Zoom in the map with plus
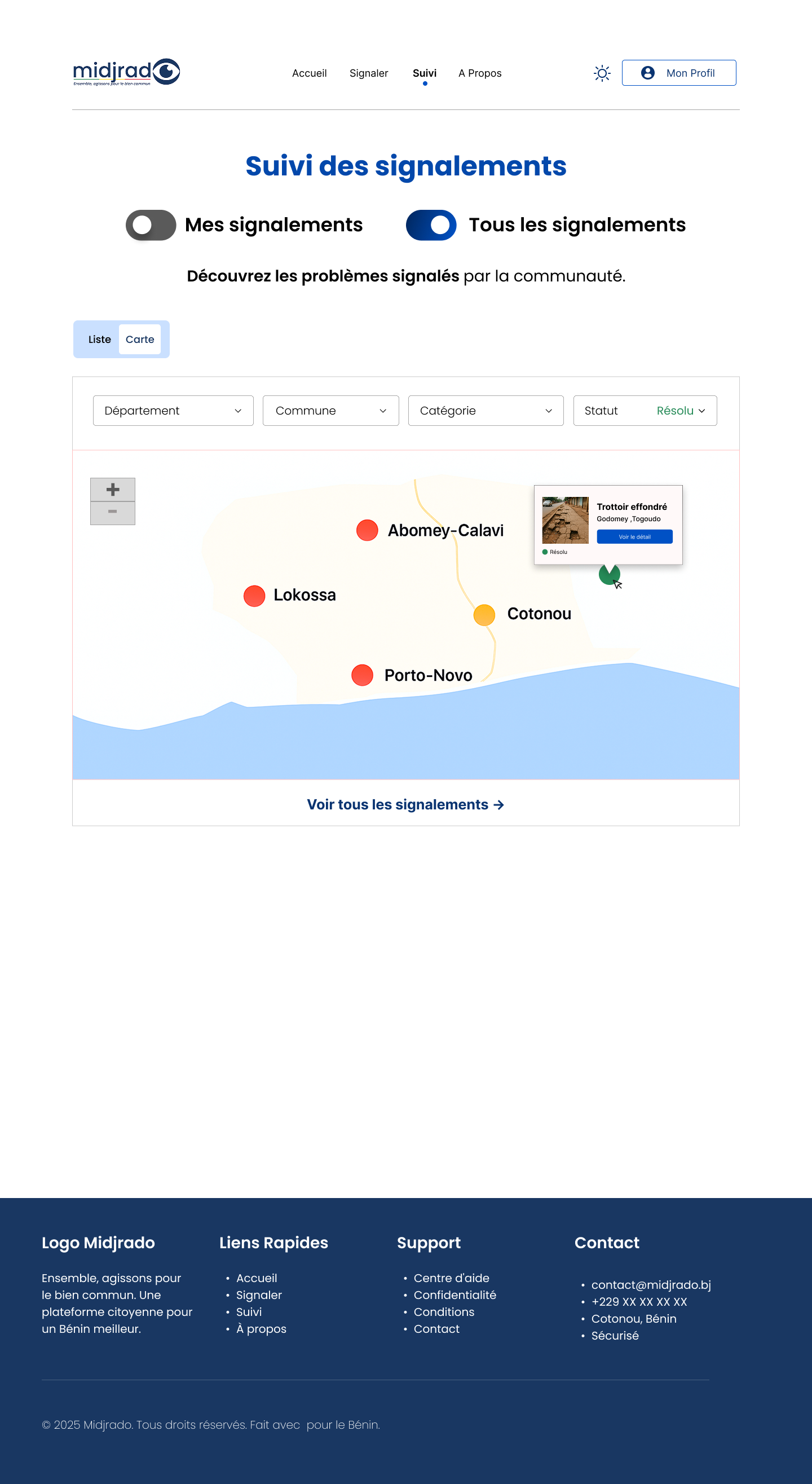Image resolution: width=812 pixels, height=1484 pixels. tap(113, 489)
